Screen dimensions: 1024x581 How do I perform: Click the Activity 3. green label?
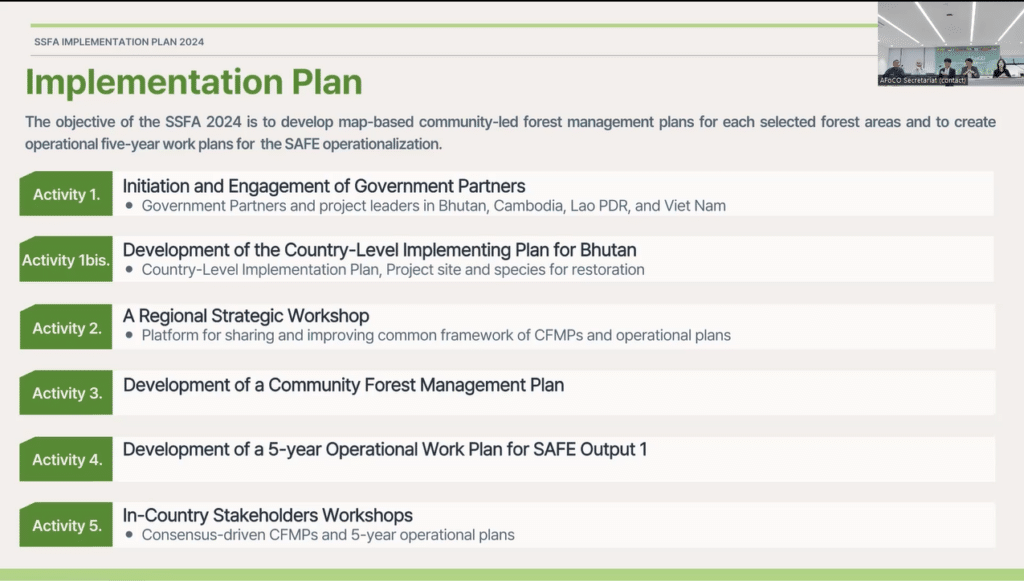click(x=66, y=393)
